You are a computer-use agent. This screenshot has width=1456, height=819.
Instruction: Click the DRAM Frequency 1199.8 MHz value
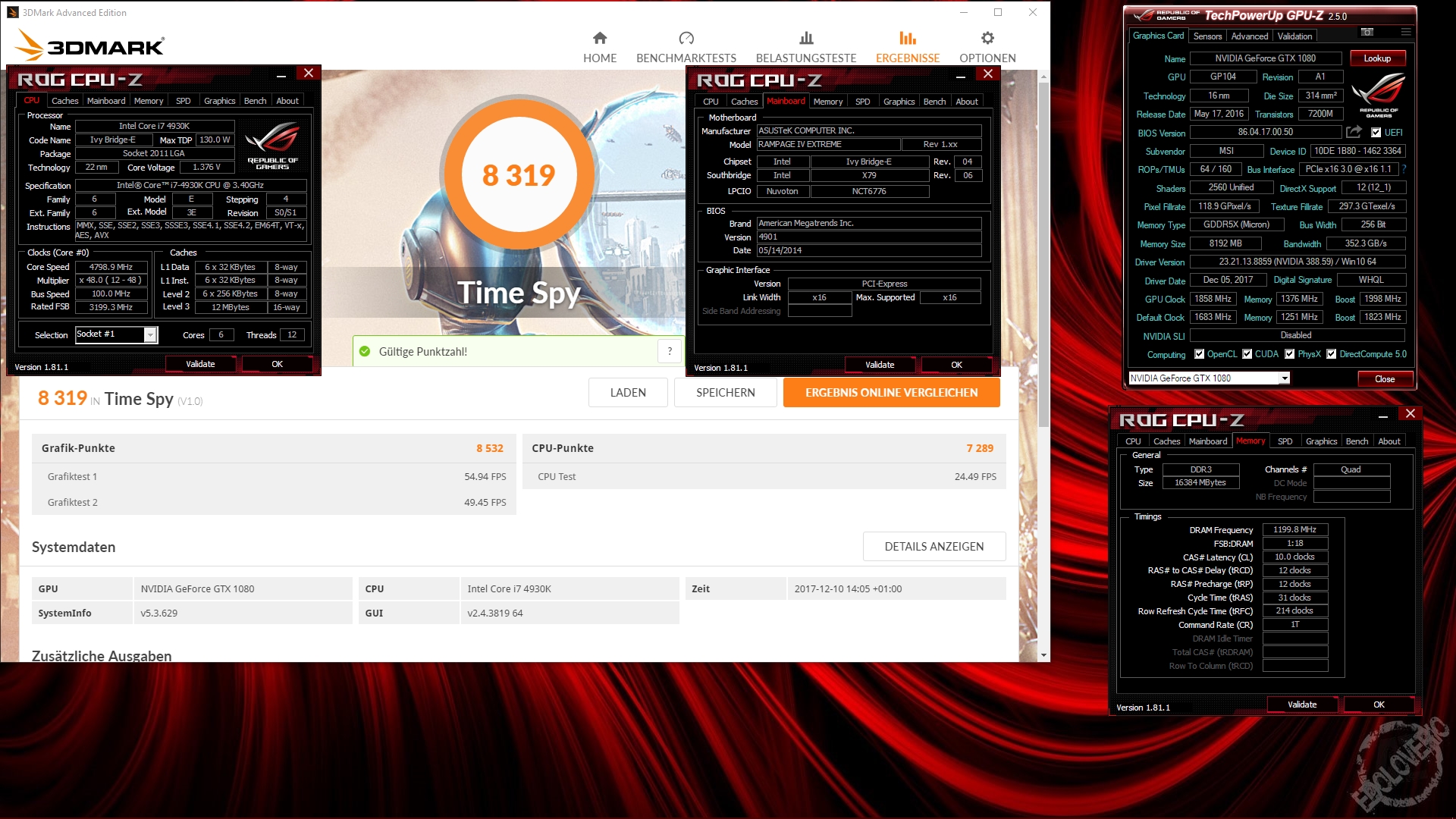[1294, 529]
